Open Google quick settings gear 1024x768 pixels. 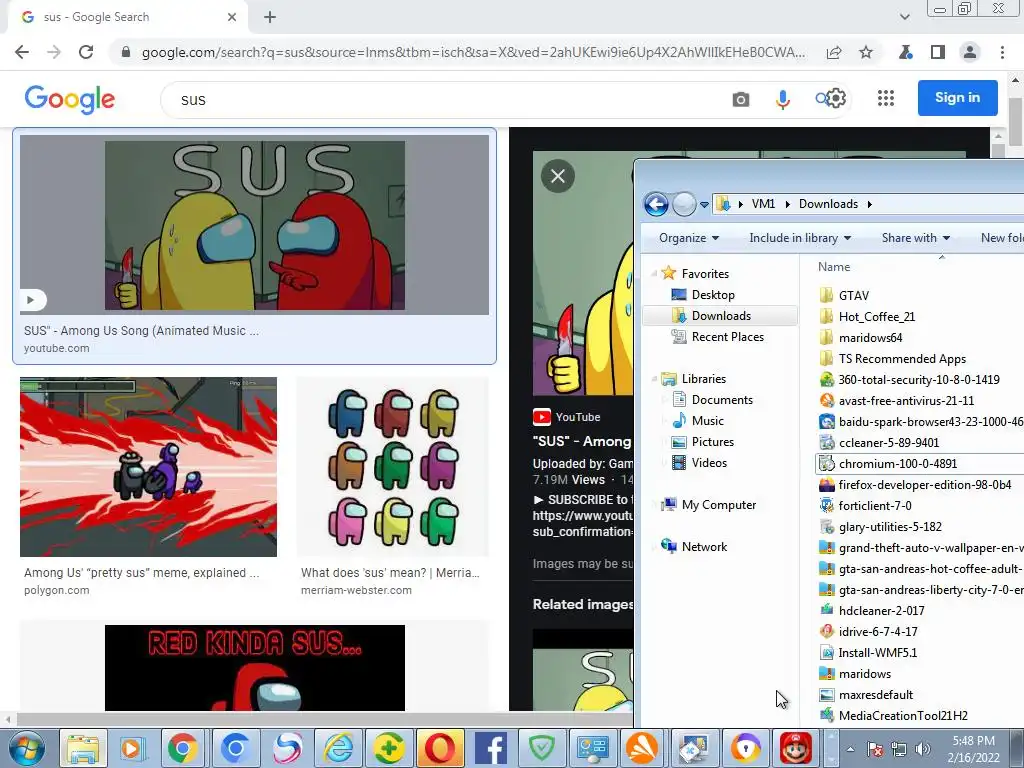836,99
